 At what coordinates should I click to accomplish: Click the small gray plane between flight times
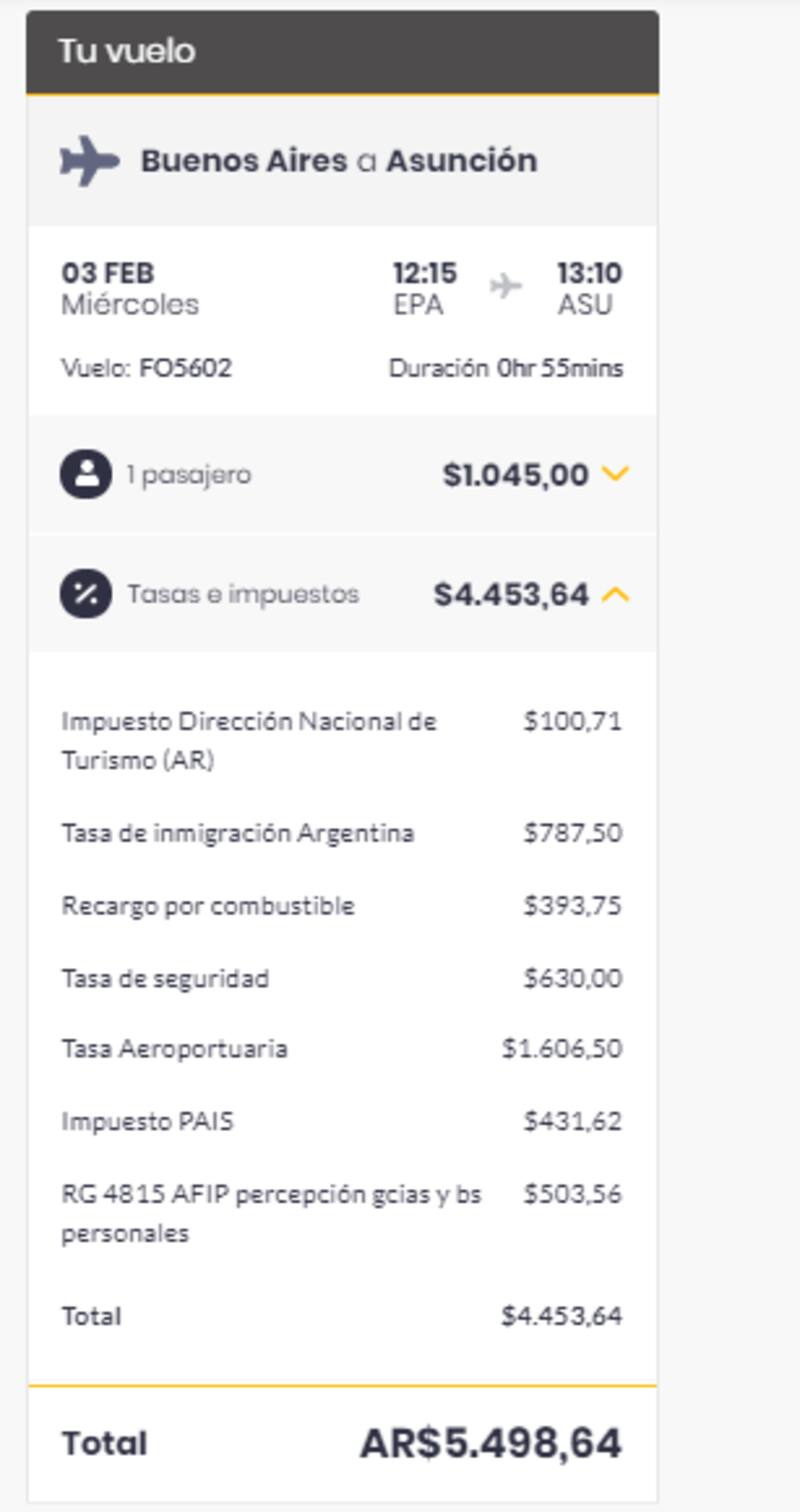click(506, 288)
